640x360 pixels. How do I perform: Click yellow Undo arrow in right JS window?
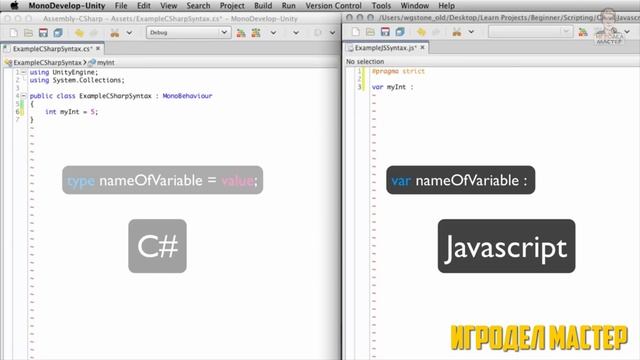(421, 32)
